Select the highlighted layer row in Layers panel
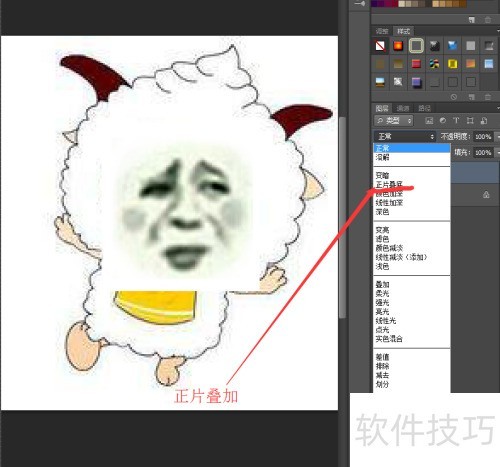 coord(475,172)
